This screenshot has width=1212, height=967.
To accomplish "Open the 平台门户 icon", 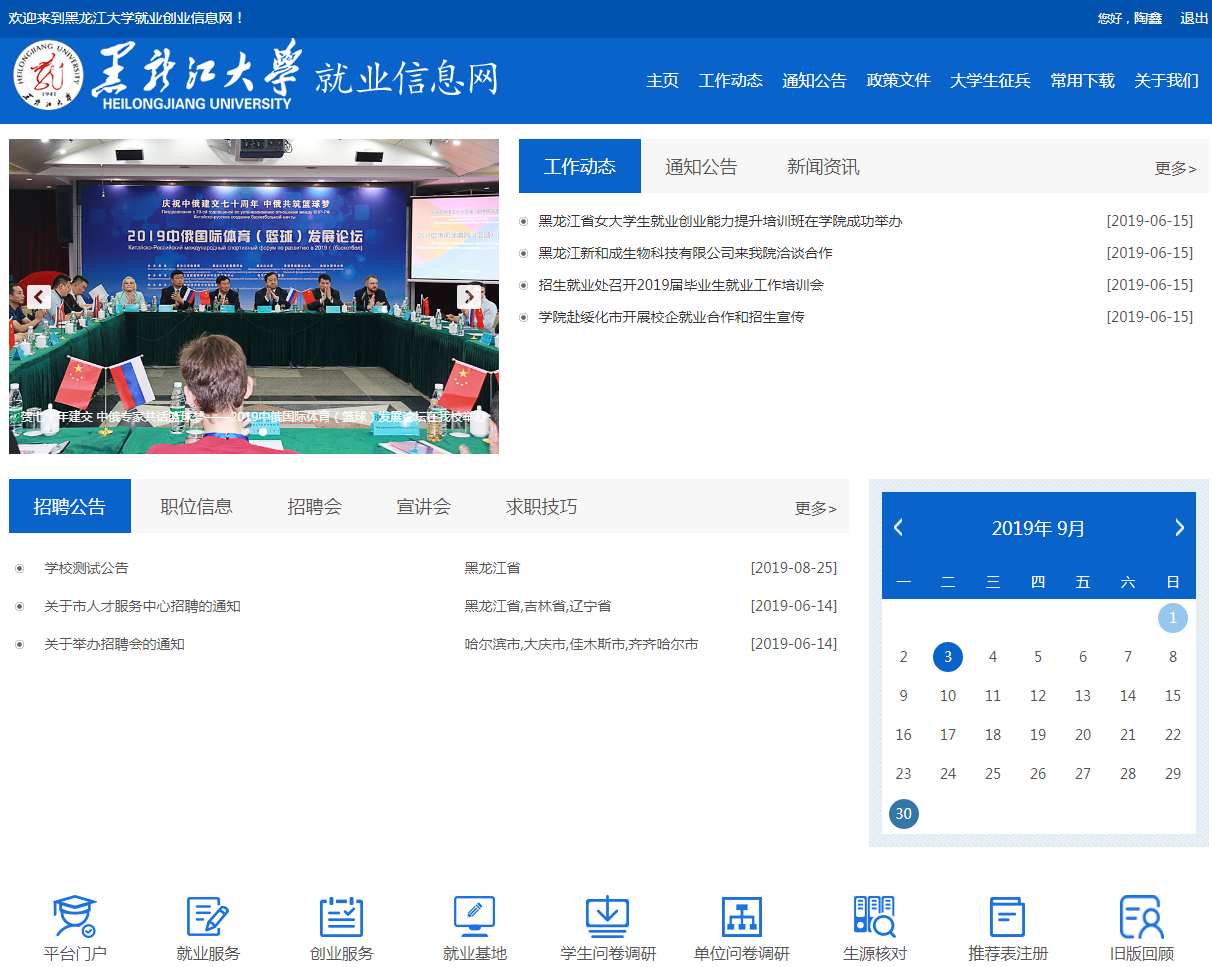I will [75, 917].
